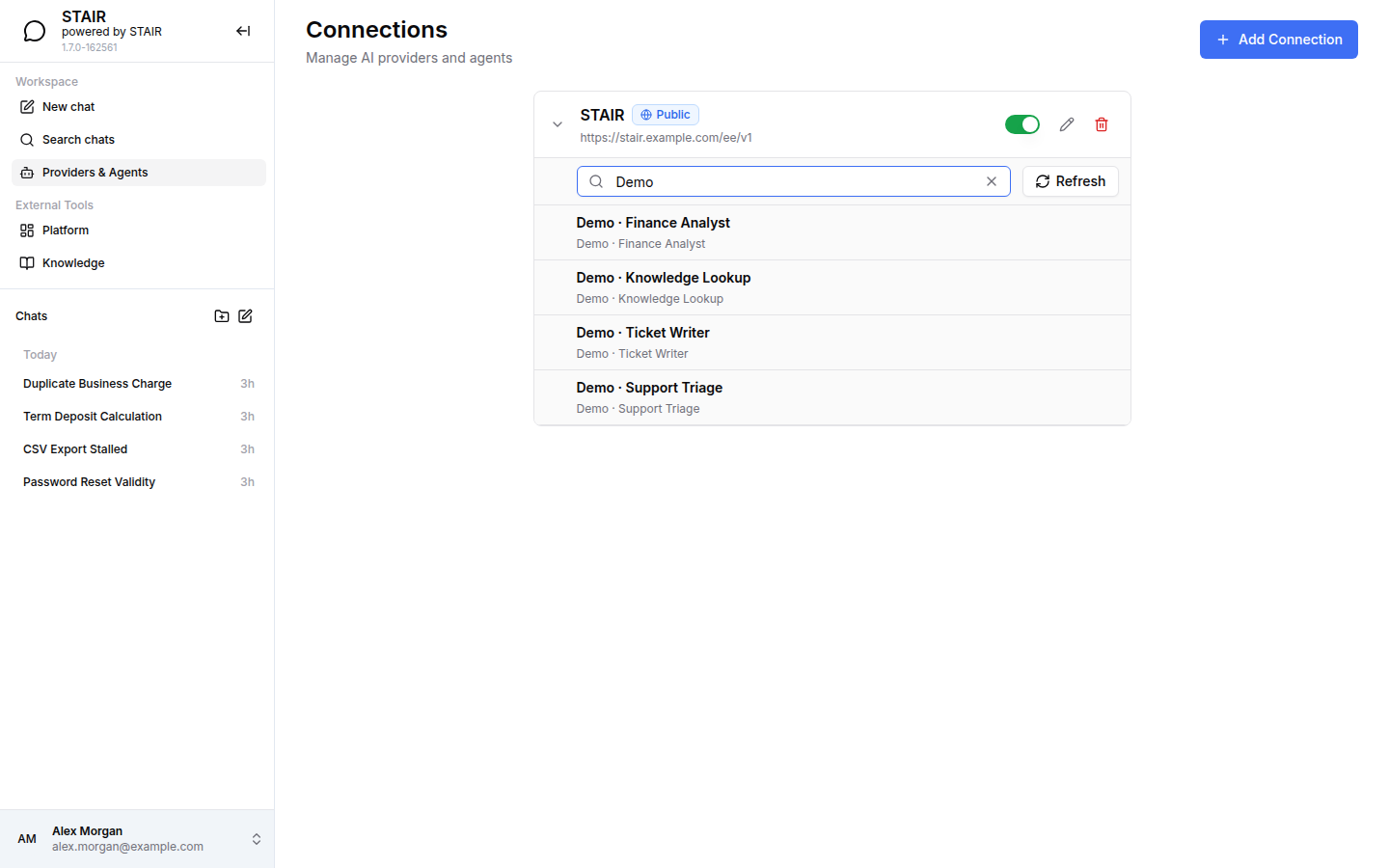Click the STAIR chat bubble logo
This screenshot has width=1389, height=868.
click(x=35, y=31)
